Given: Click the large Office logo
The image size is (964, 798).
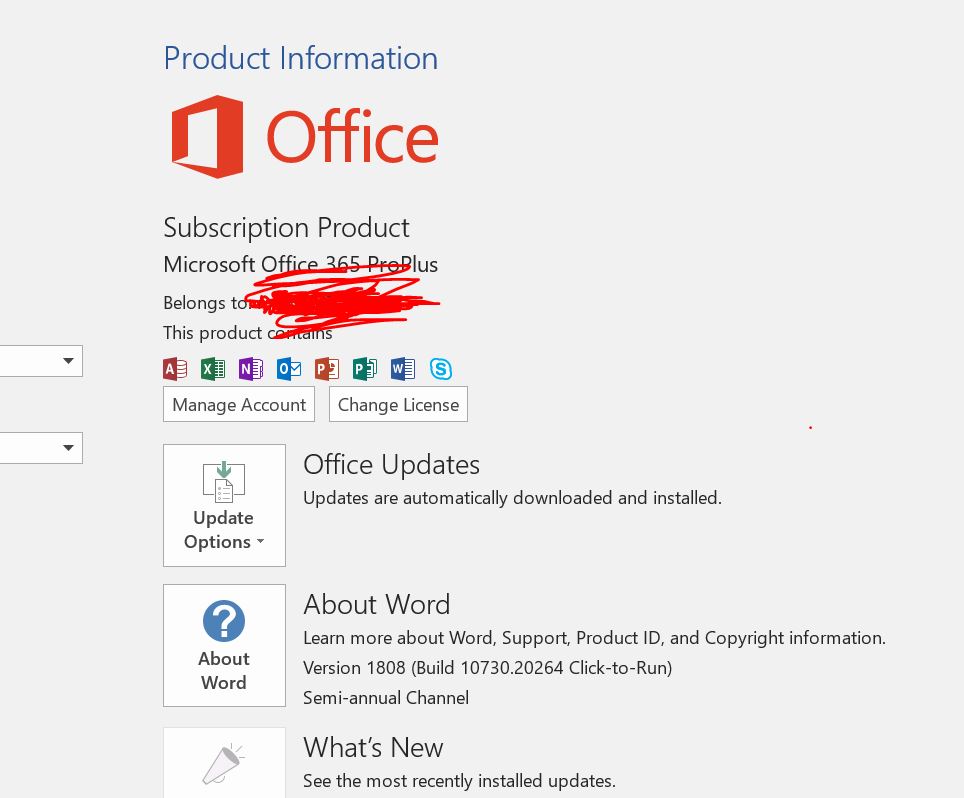Looking at the screenshot, I should (x=304, y=136).
